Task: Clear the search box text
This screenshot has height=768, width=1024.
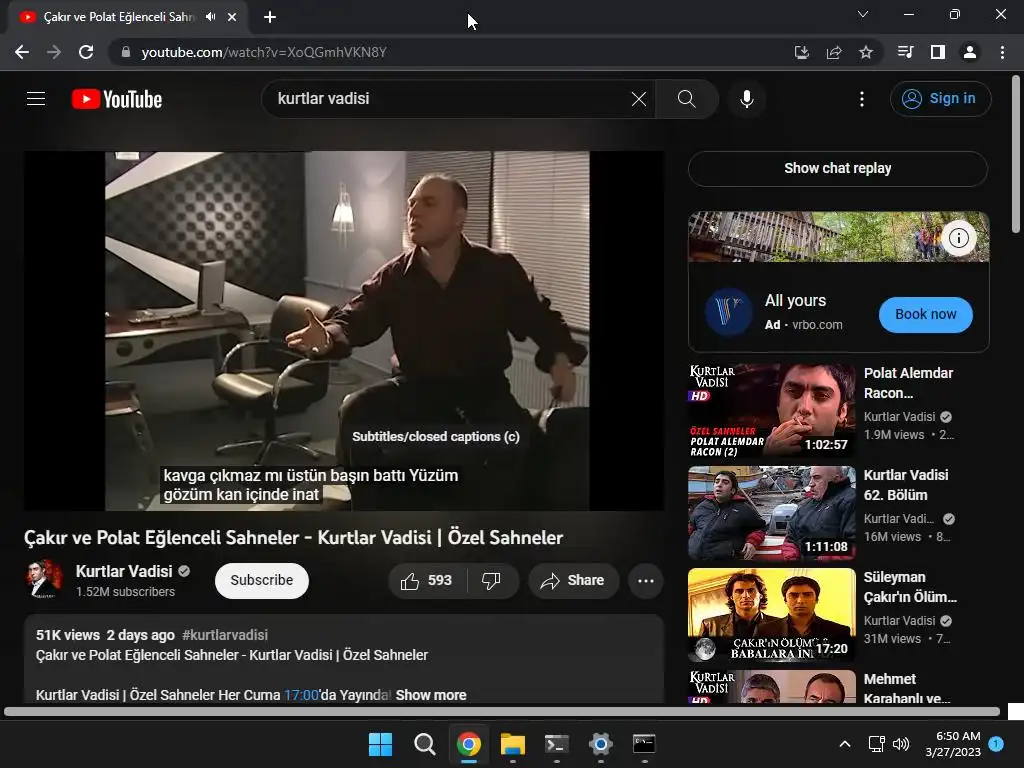Action: click(x=639, y=99)
